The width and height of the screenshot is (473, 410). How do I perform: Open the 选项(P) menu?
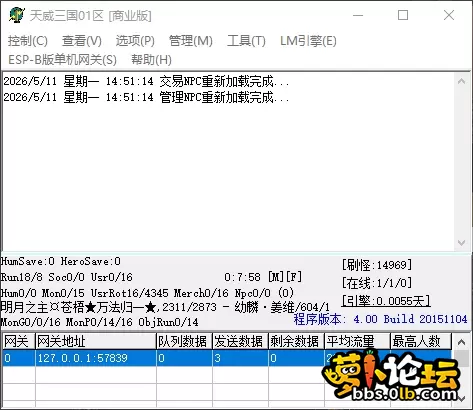click(x=135, y=41)
